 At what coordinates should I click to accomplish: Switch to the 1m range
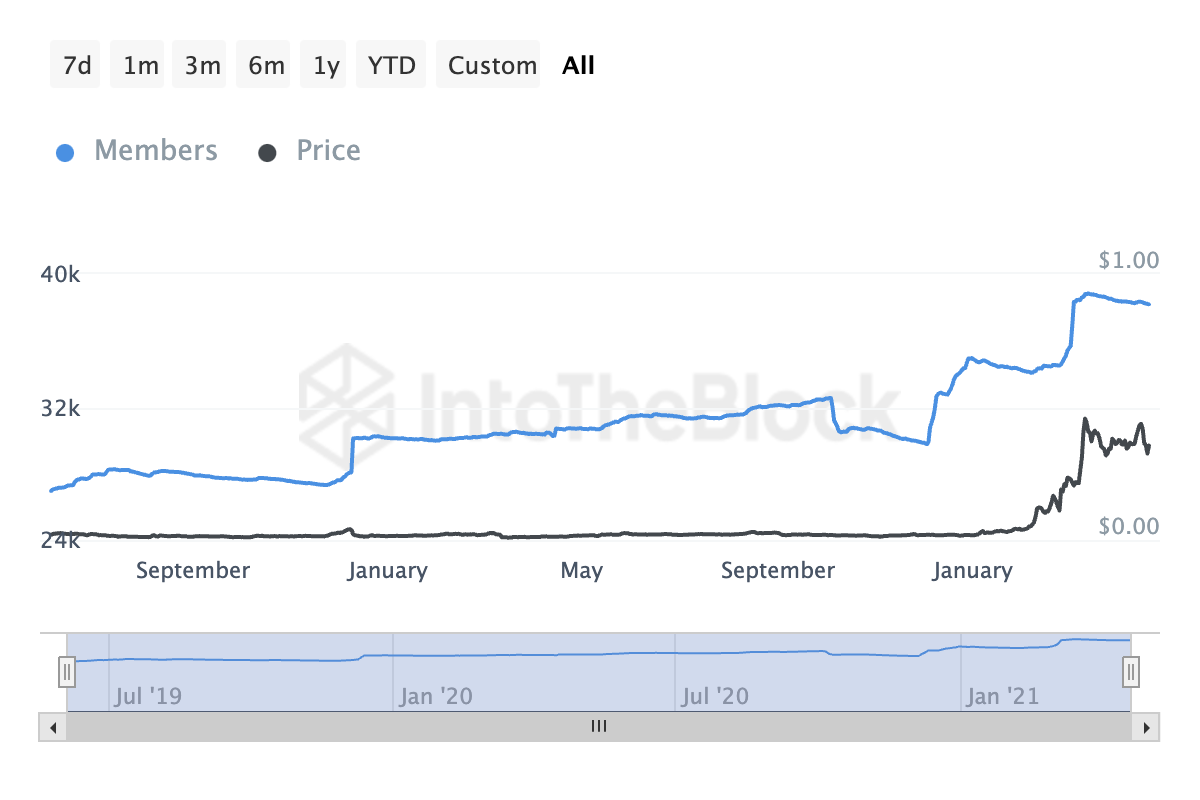point(140,66)
